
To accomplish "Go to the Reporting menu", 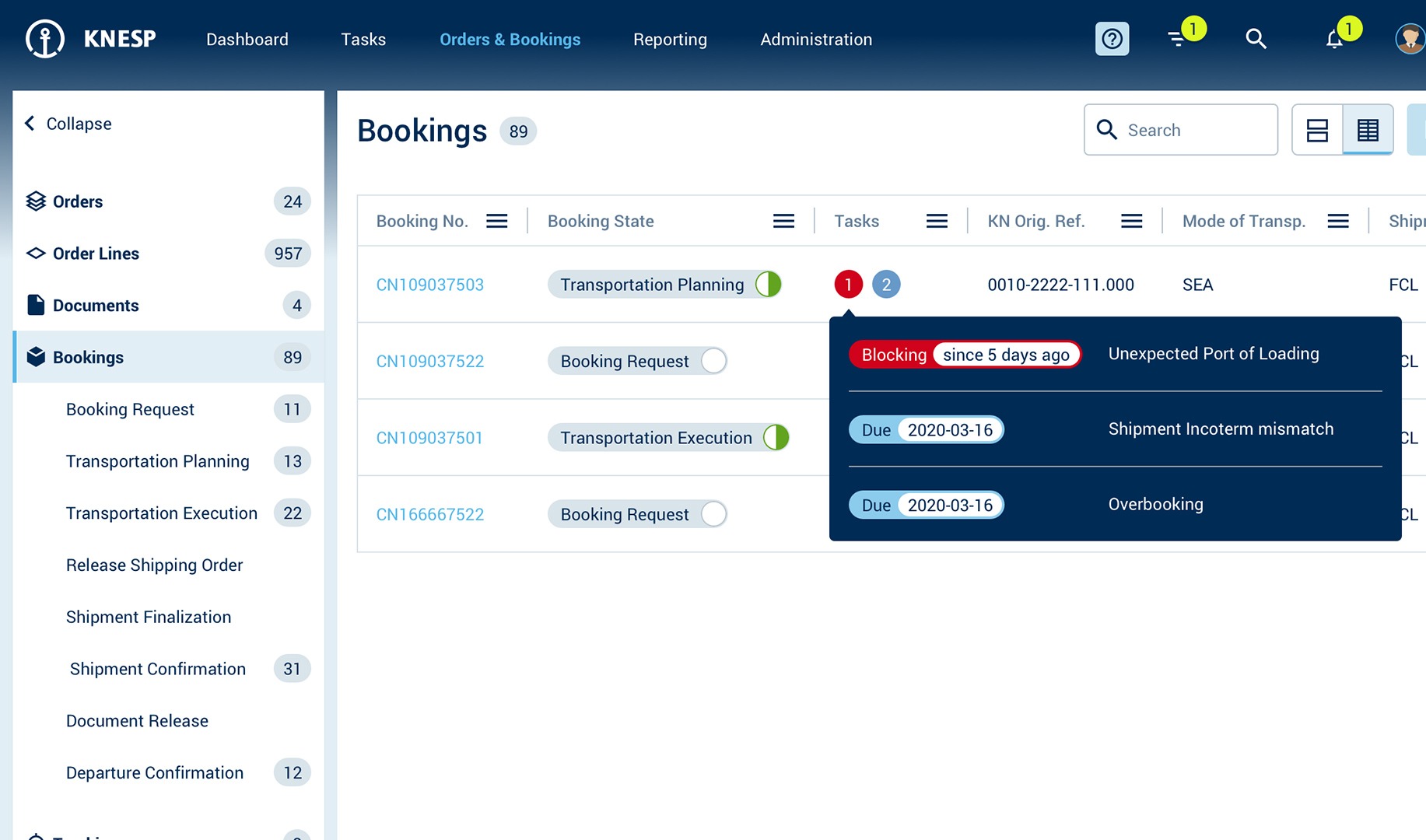I will (x=670, y=40).
